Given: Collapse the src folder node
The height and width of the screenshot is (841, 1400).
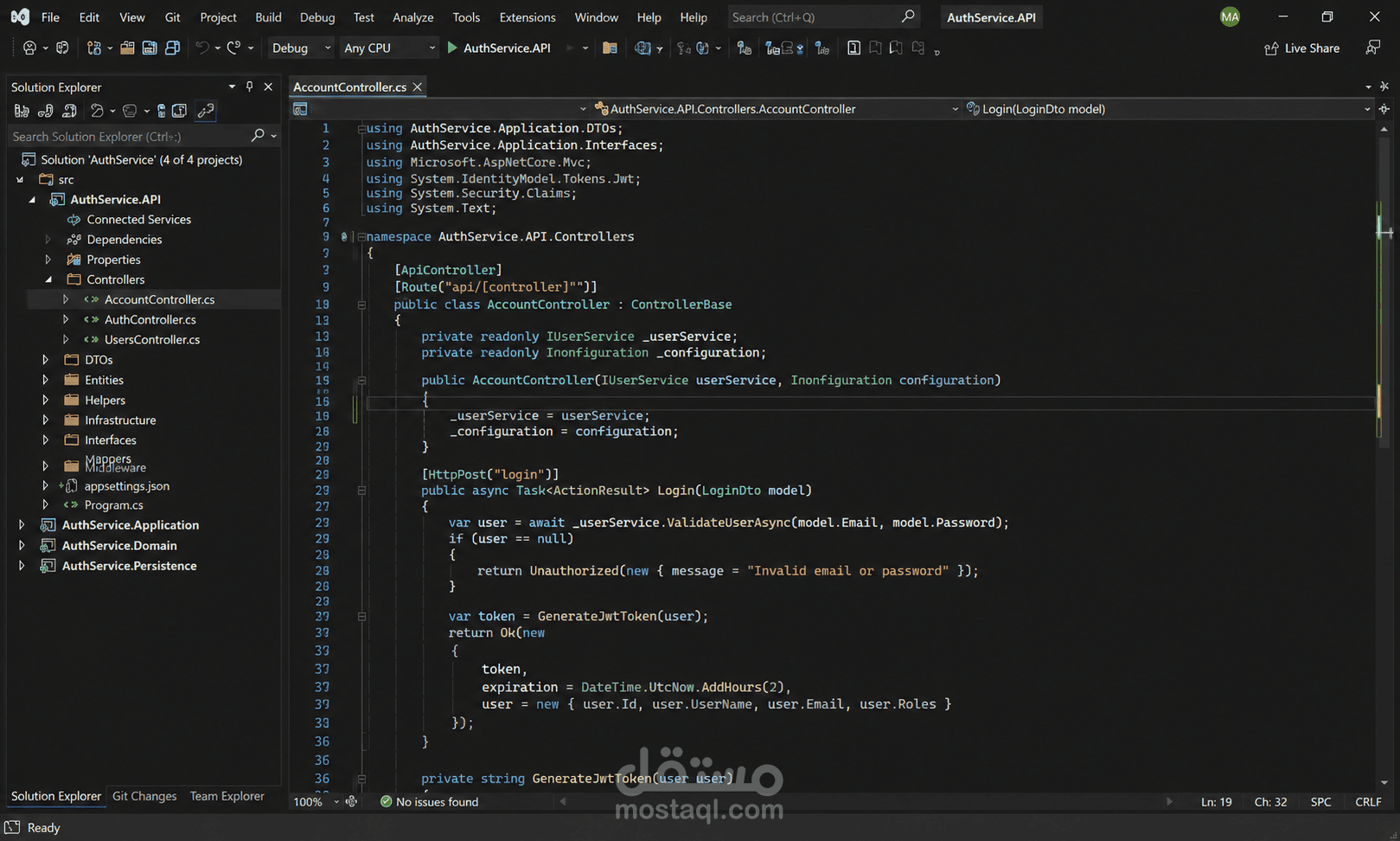Looking at the screenshot, I should click(x=20, y=179).
